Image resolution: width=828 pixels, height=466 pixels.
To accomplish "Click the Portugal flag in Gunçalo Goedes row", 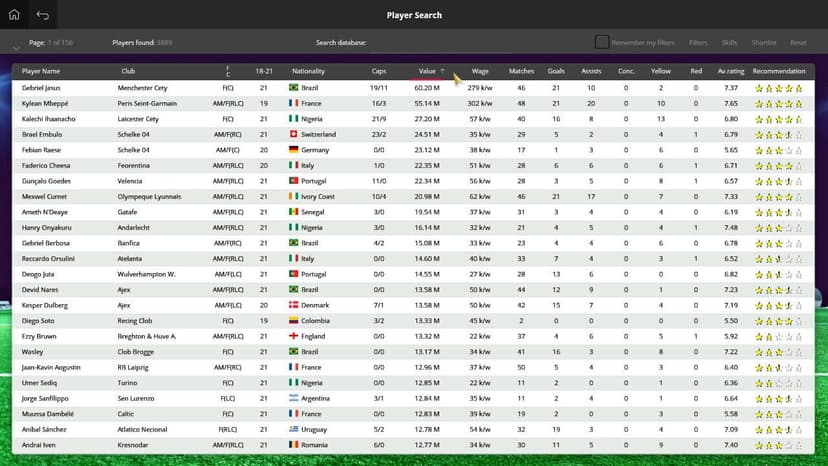I will (294, 181).
